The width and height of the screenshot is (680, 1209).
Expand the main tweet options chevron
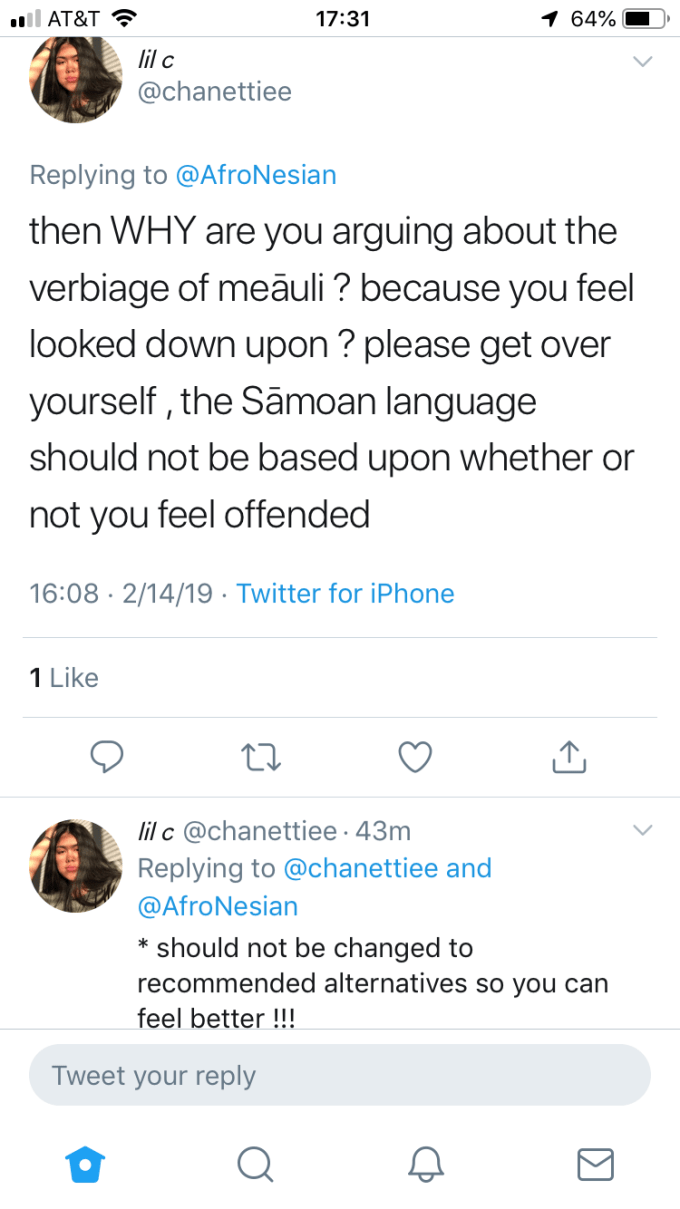click(643, 62)
